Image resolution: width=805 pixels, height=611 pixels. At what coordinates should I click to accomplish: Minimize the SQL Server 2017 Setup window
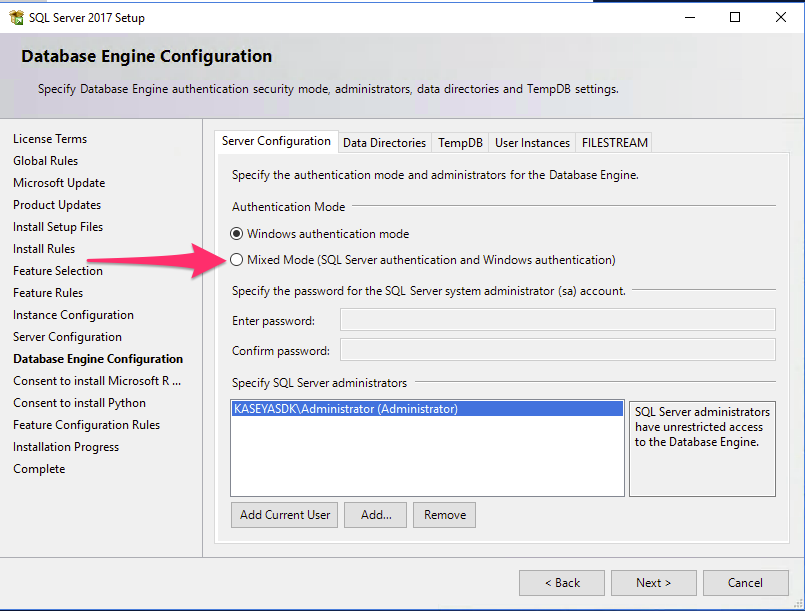click(x=690, y=17)
